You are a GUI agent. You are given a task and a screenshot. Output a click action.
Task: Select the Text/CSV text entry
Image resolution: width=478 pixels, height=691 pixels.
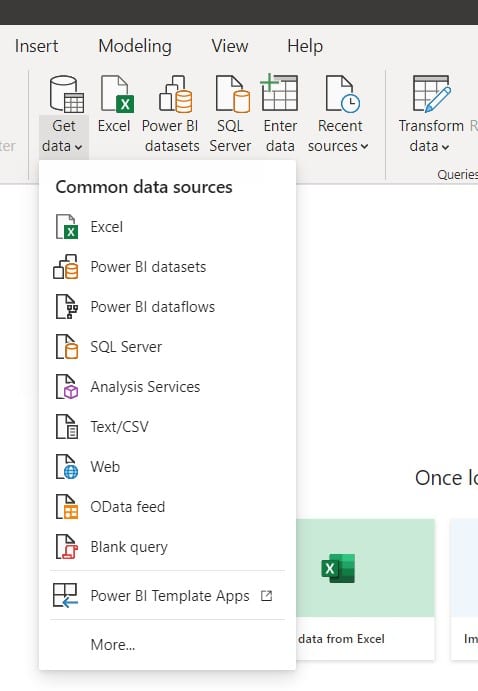(119, 427)
